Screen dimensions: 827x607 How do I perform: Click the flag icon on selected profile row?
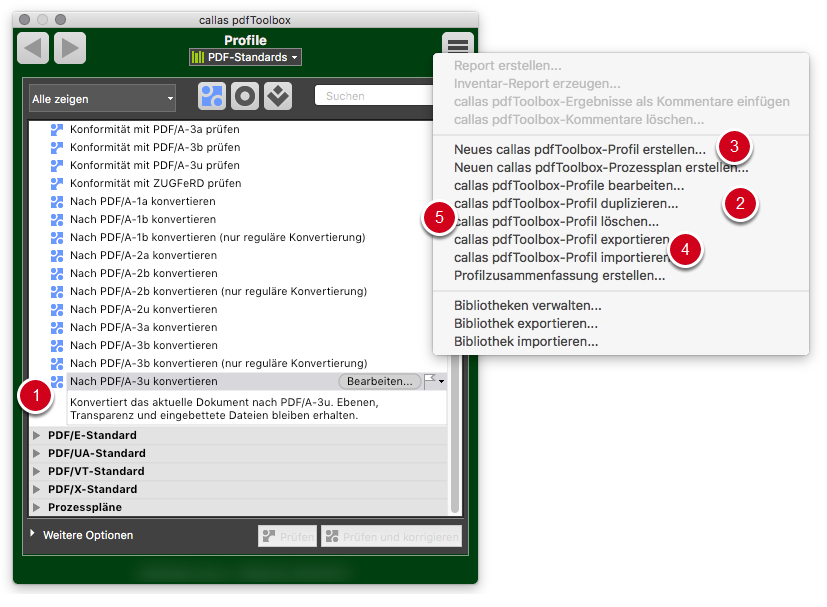pos(430,381)
